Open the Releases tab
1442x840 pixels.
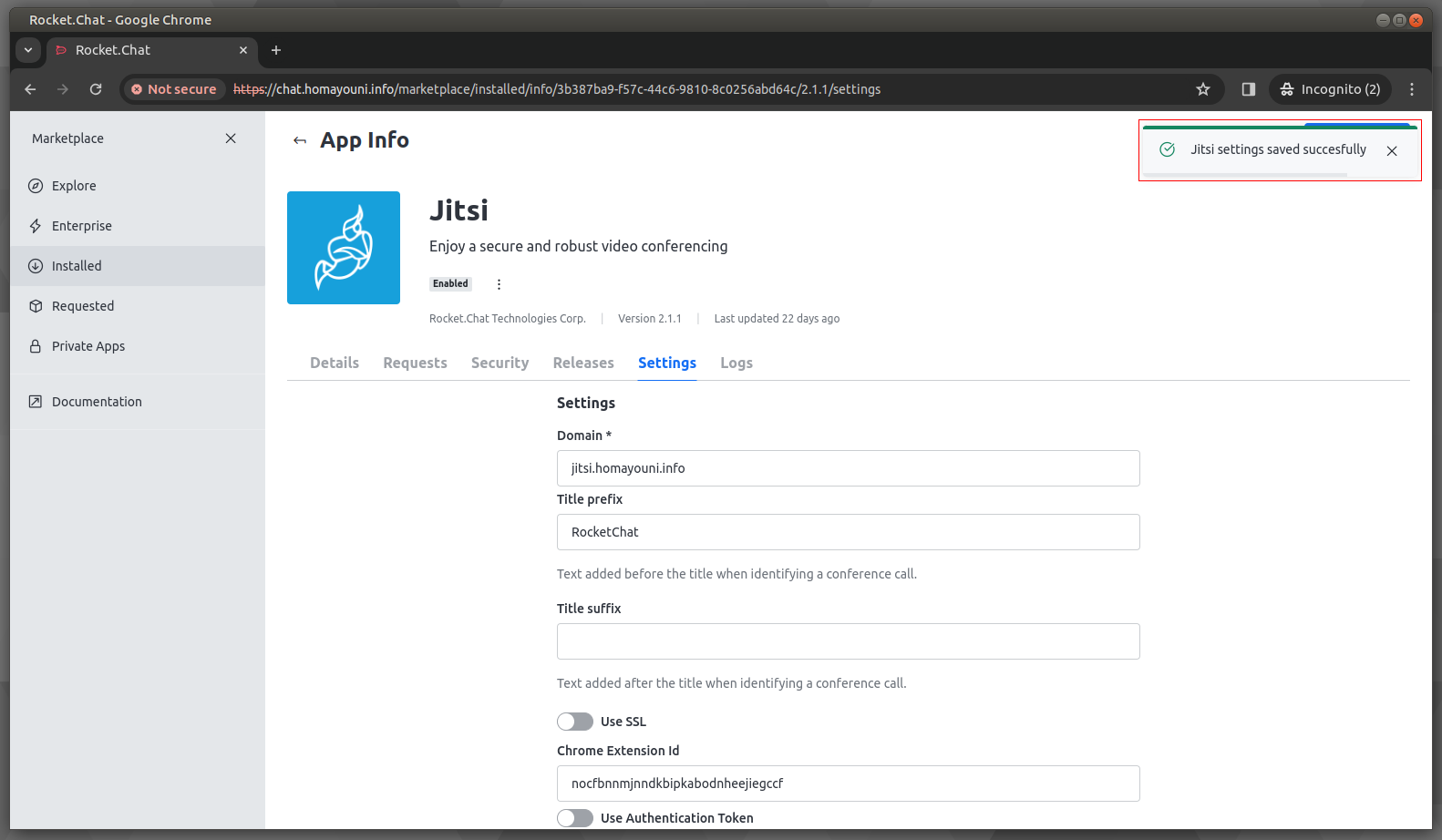583,363
